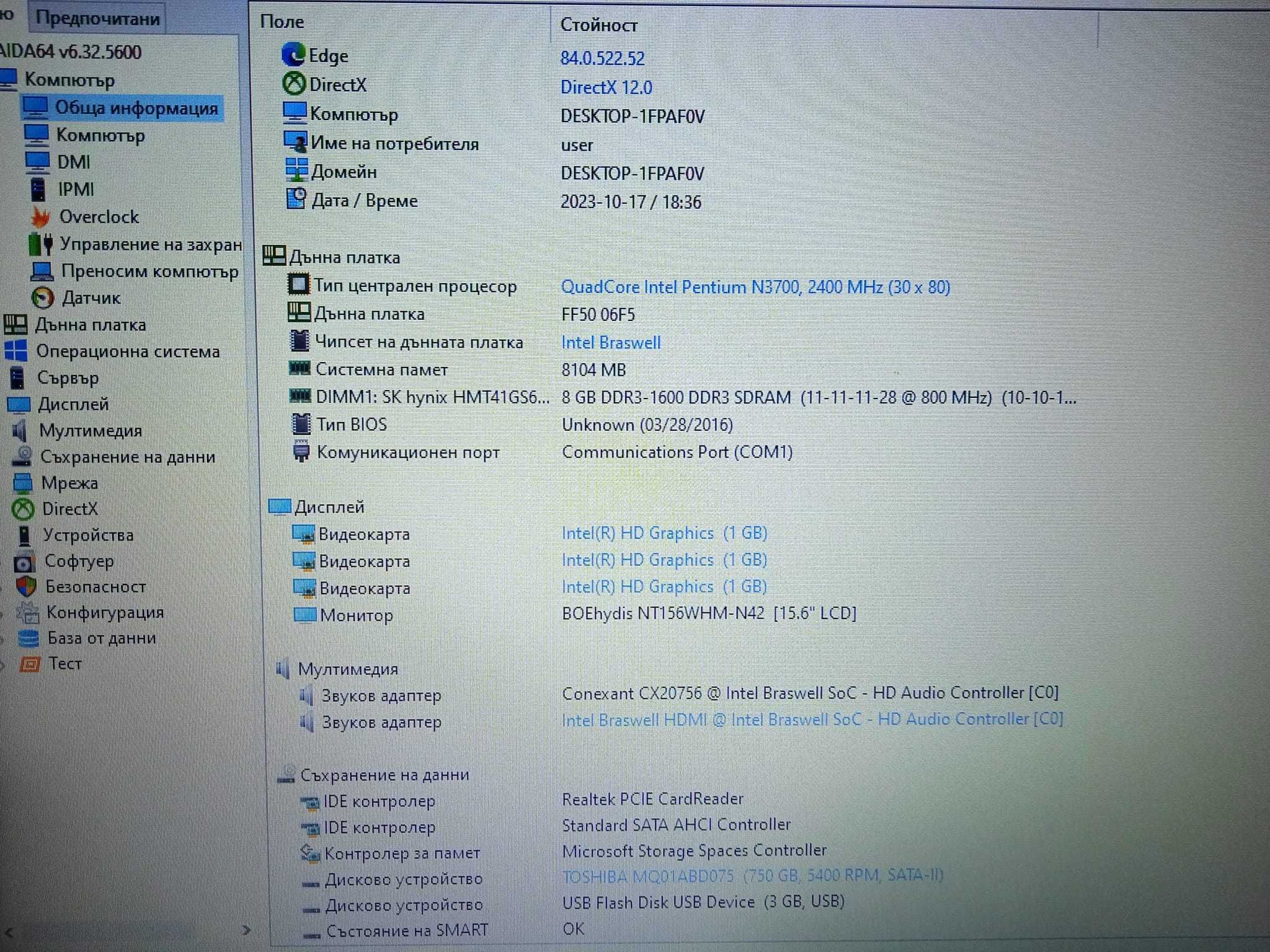Click the Realtek PCIE CardReader value

coord(652,799)
